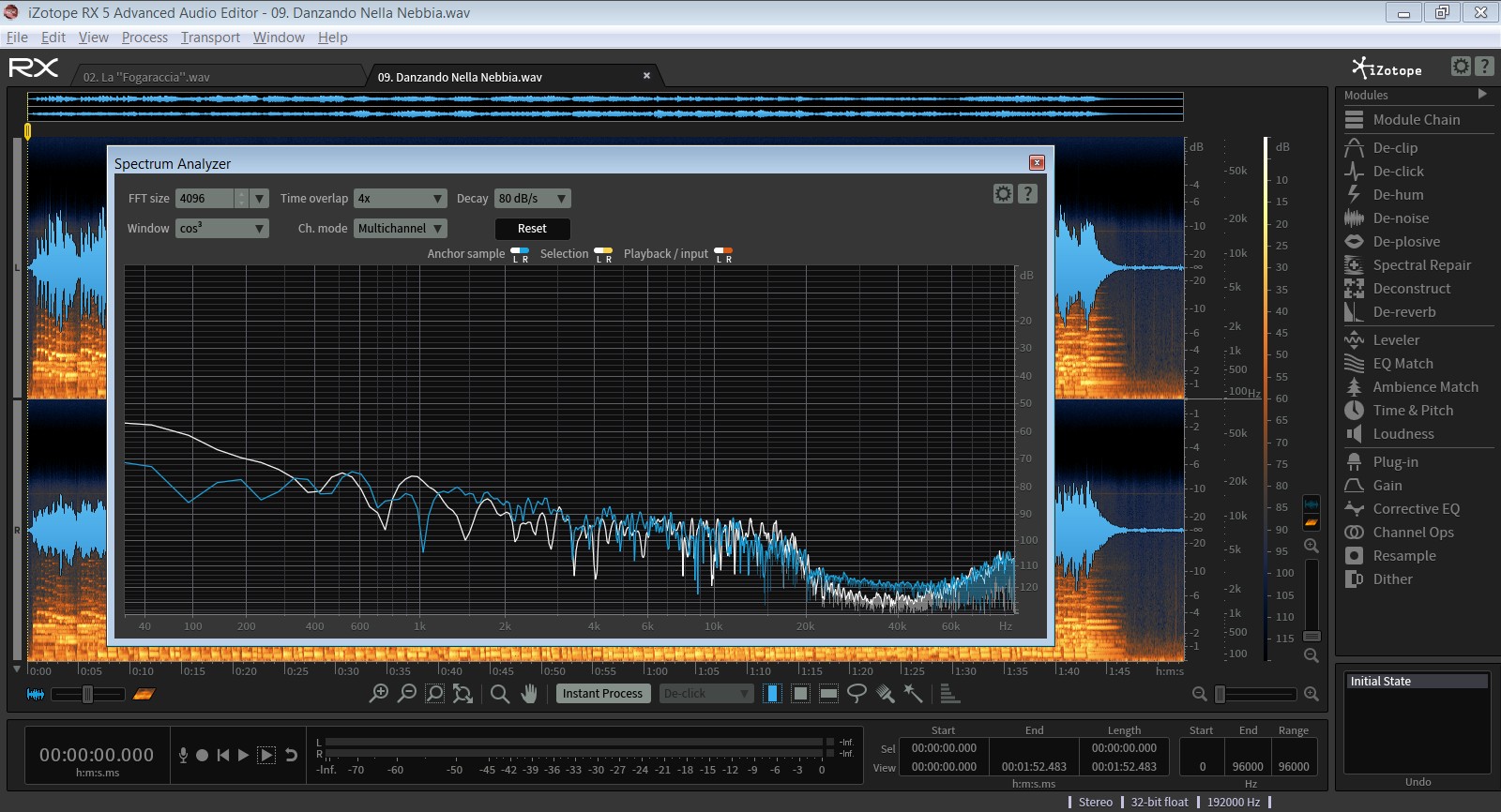Image resolution: width=1501 pixels, height=812 pixels.
Task: Select the grab hand tool
Action: tap(529, 694)
